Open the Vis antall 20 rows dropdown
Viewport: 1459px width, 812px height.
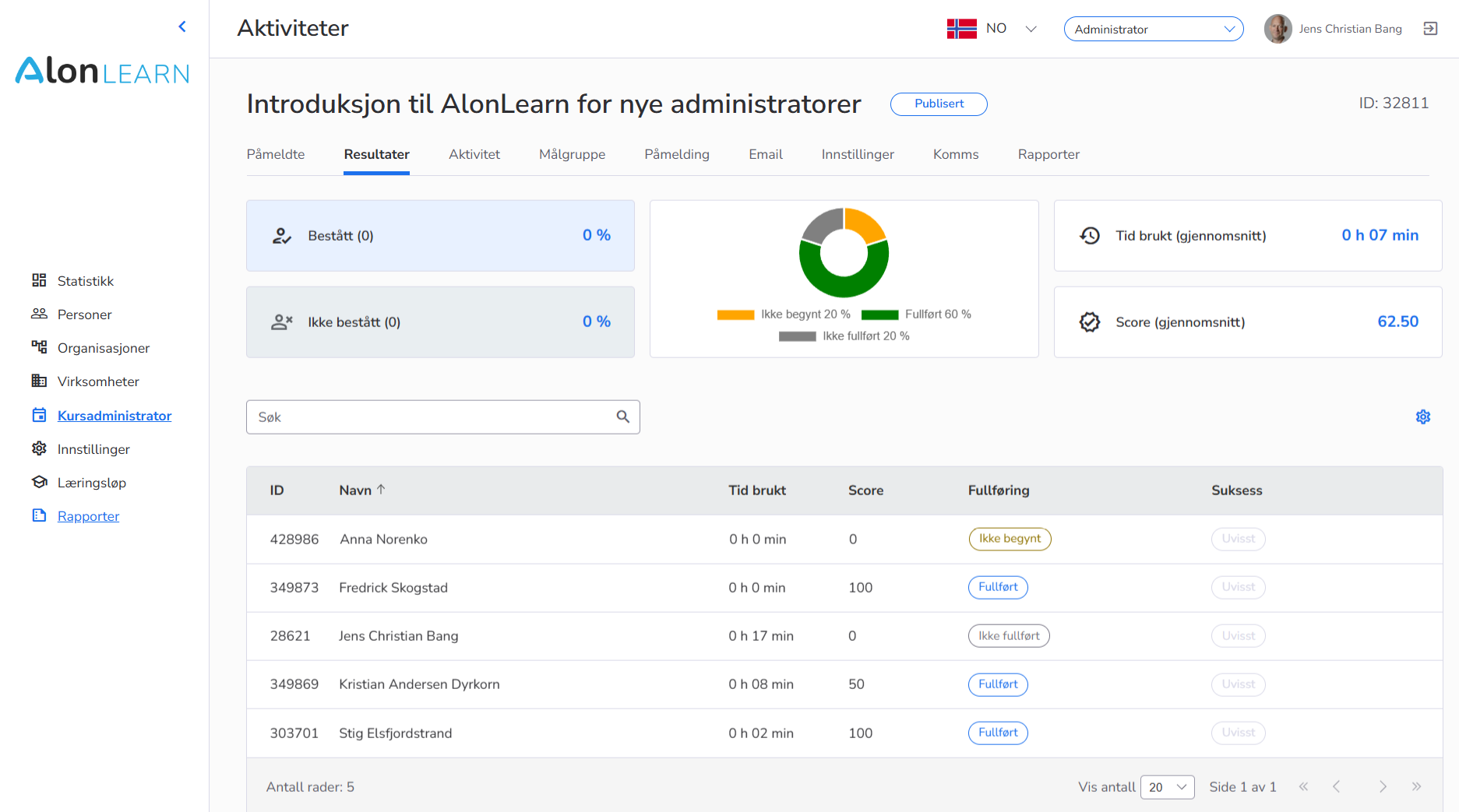coord(1167,787)
